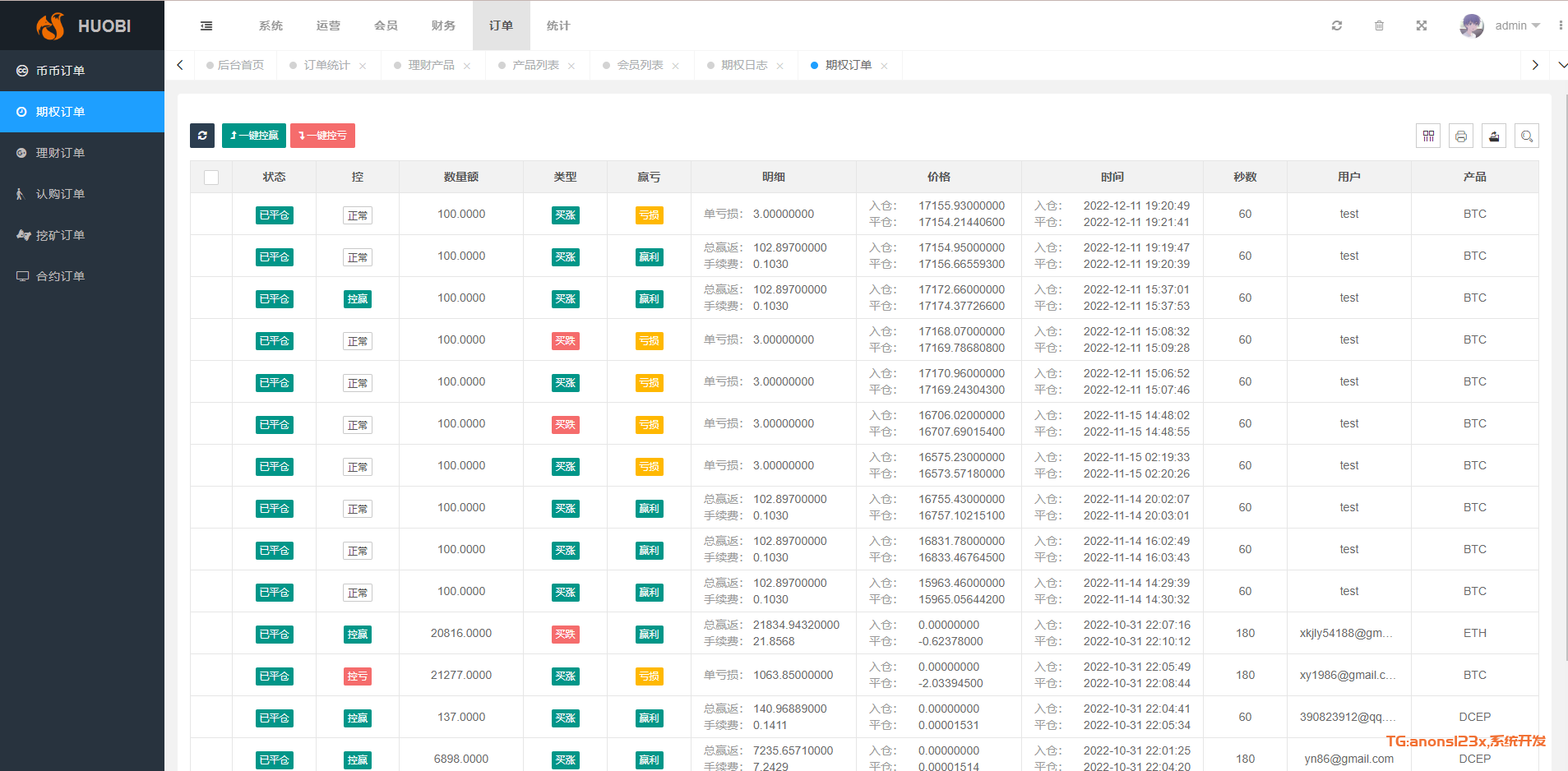The height and width of the screenshot is (771, 1568).
Task: Click the export table icon
Action: tap(1494, 136)
